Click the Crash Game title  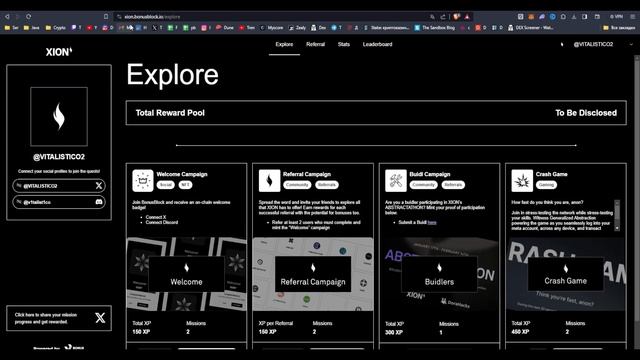pyautogui.click(x=551, y=174)
